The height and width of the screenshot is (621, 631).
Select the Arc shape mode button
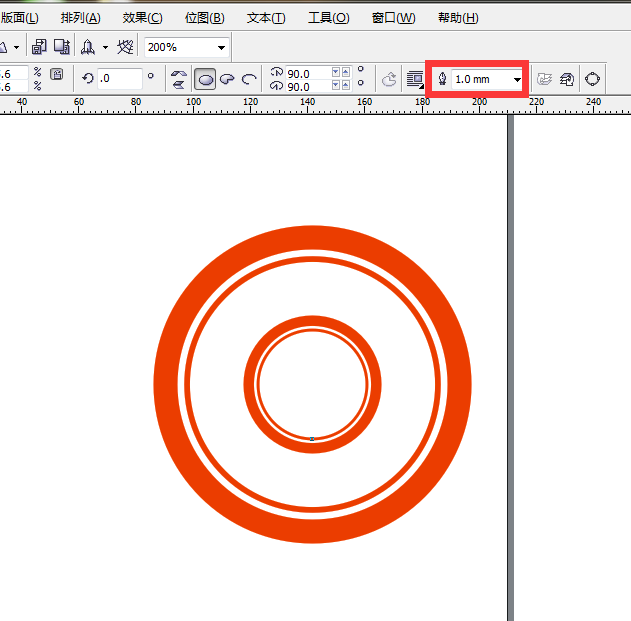(249, 79)
